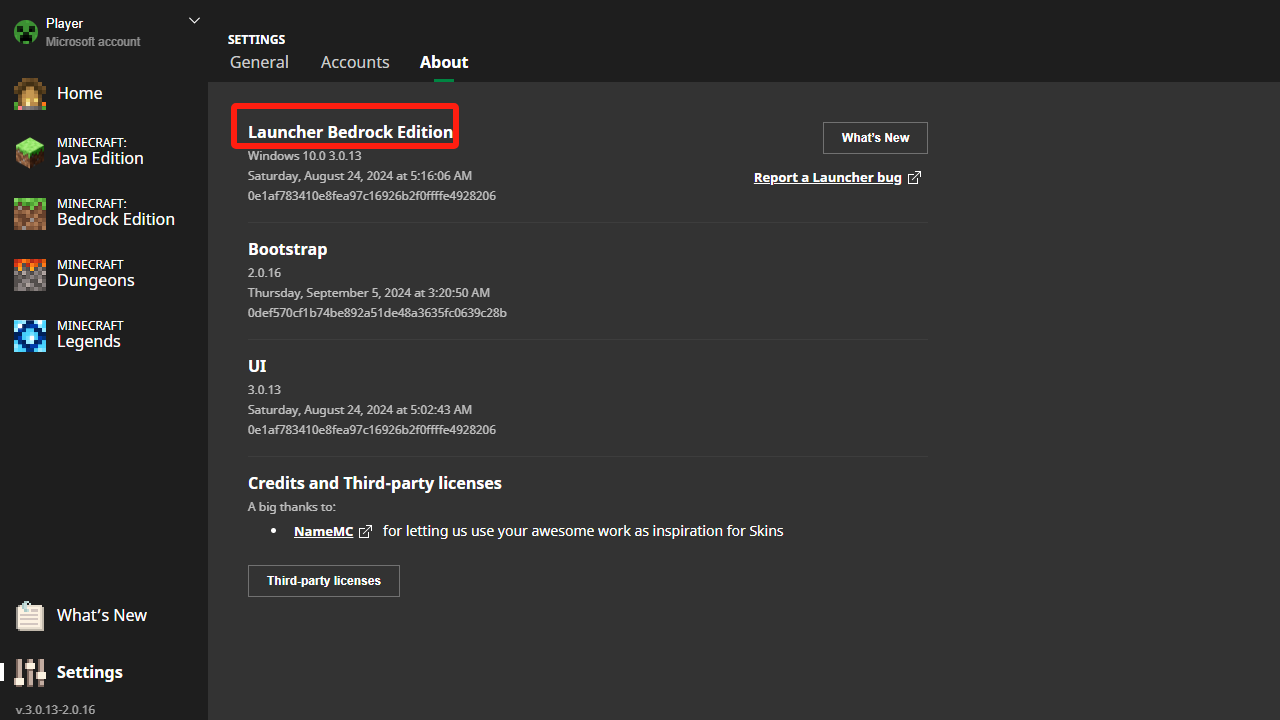The width and height of the screenshot is (1280, 720).
Task: Visit the NameMC link
Action: pyautogui.click(x=323, y=532)
